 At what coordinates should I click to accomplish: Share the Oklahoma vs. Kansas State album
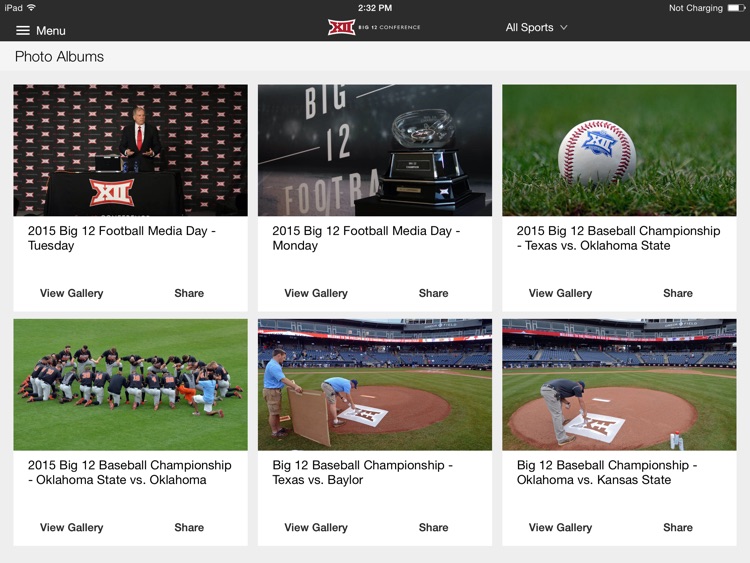tap(678, 528)
